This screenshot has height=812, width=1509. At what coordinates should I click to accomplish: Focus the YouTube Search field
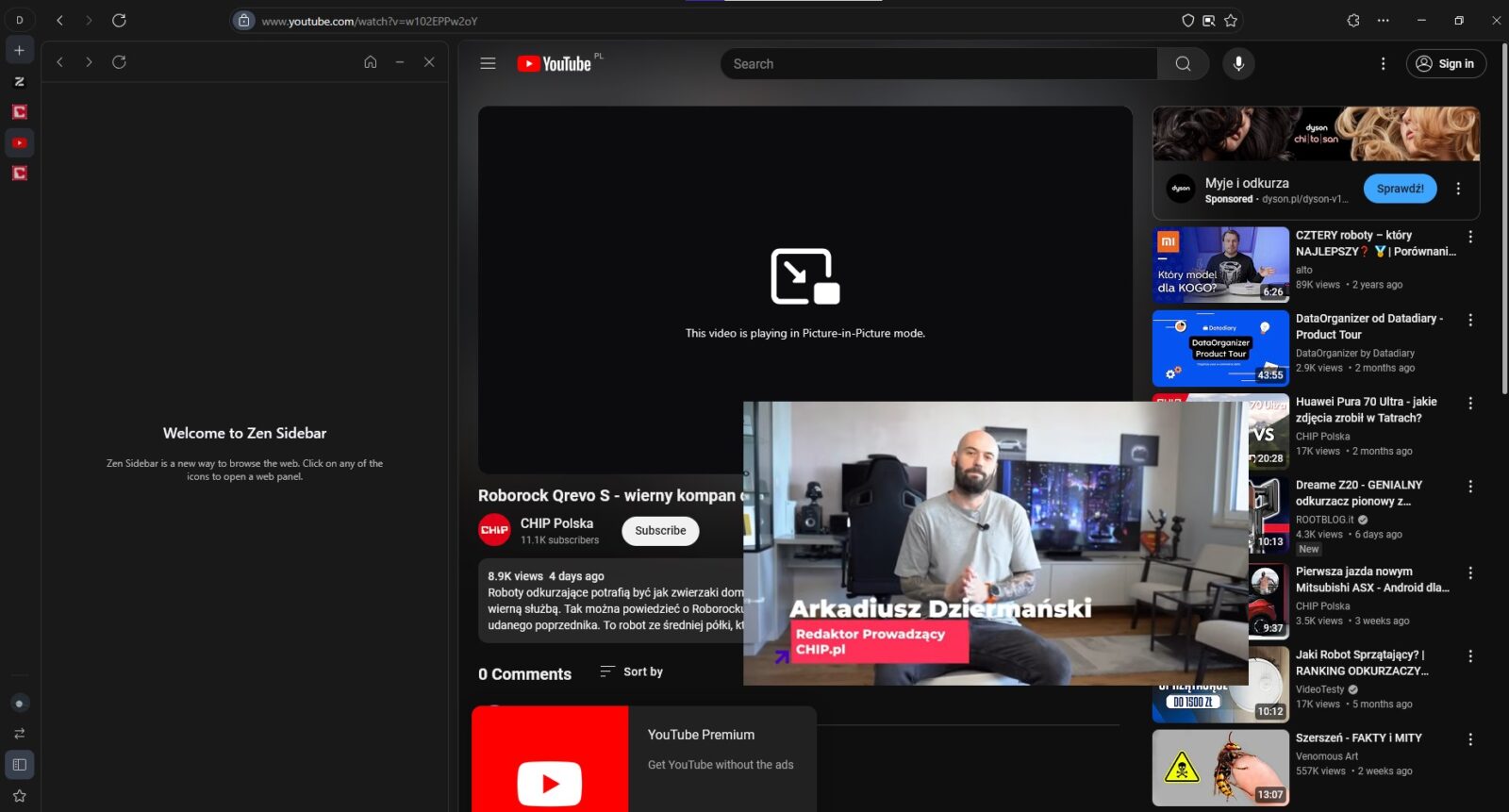[939, 63]
